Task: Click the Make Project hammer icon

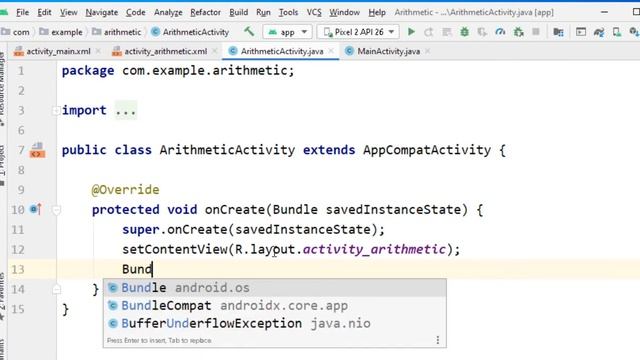Action: point(249,31)
